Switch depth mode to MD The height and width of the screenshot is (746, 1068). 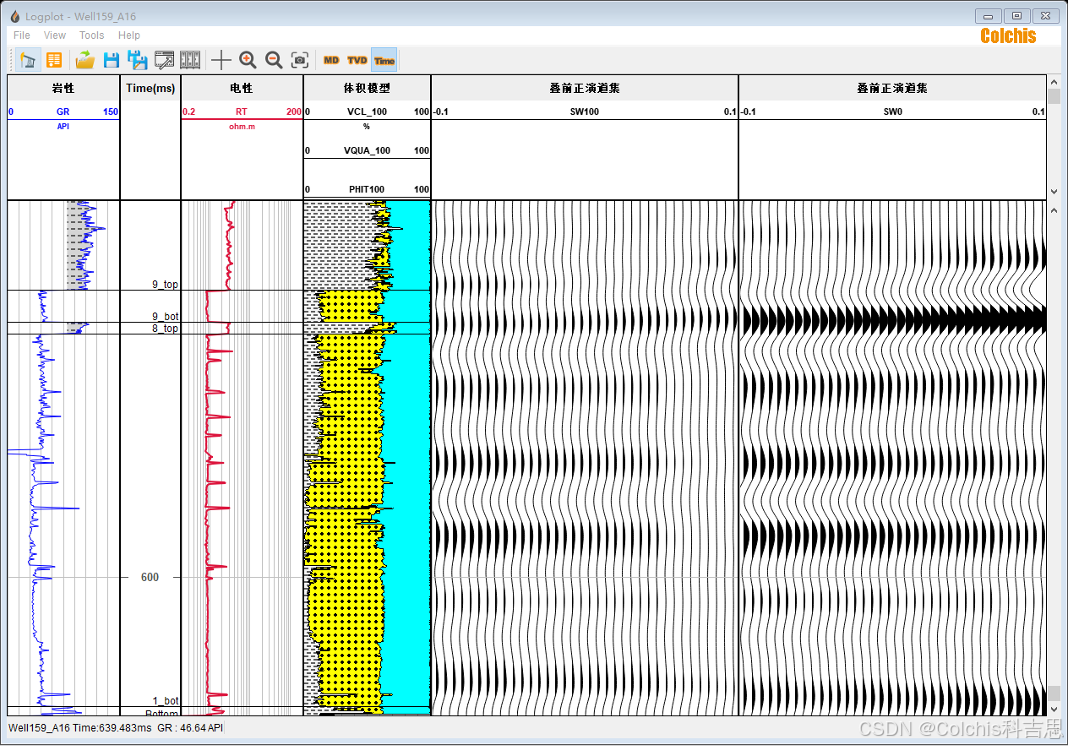tap(331, 60)
